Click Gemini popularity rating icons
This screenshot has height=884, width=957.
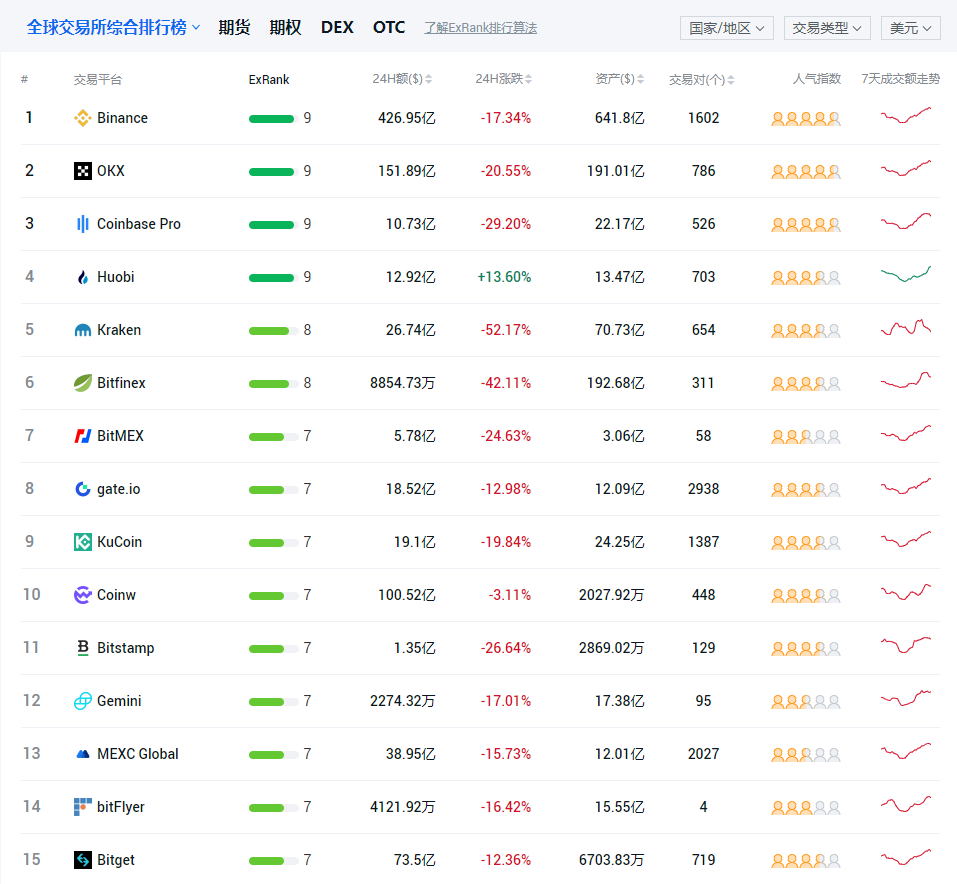(x=806, y=702)
